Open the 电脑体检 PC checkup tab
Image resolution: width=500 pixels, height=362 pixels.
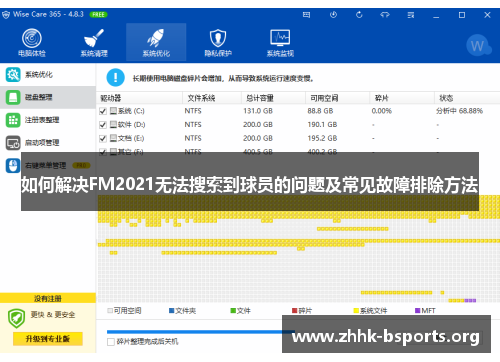(32, 43)
